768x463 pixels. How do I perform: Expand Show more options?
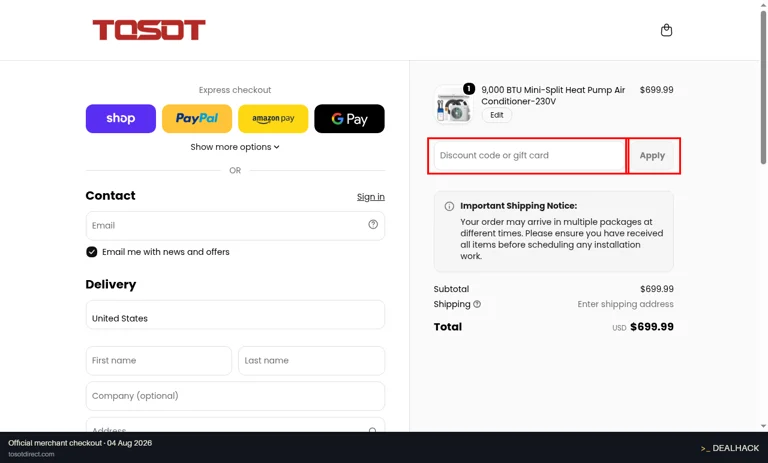tap(235, 147)
